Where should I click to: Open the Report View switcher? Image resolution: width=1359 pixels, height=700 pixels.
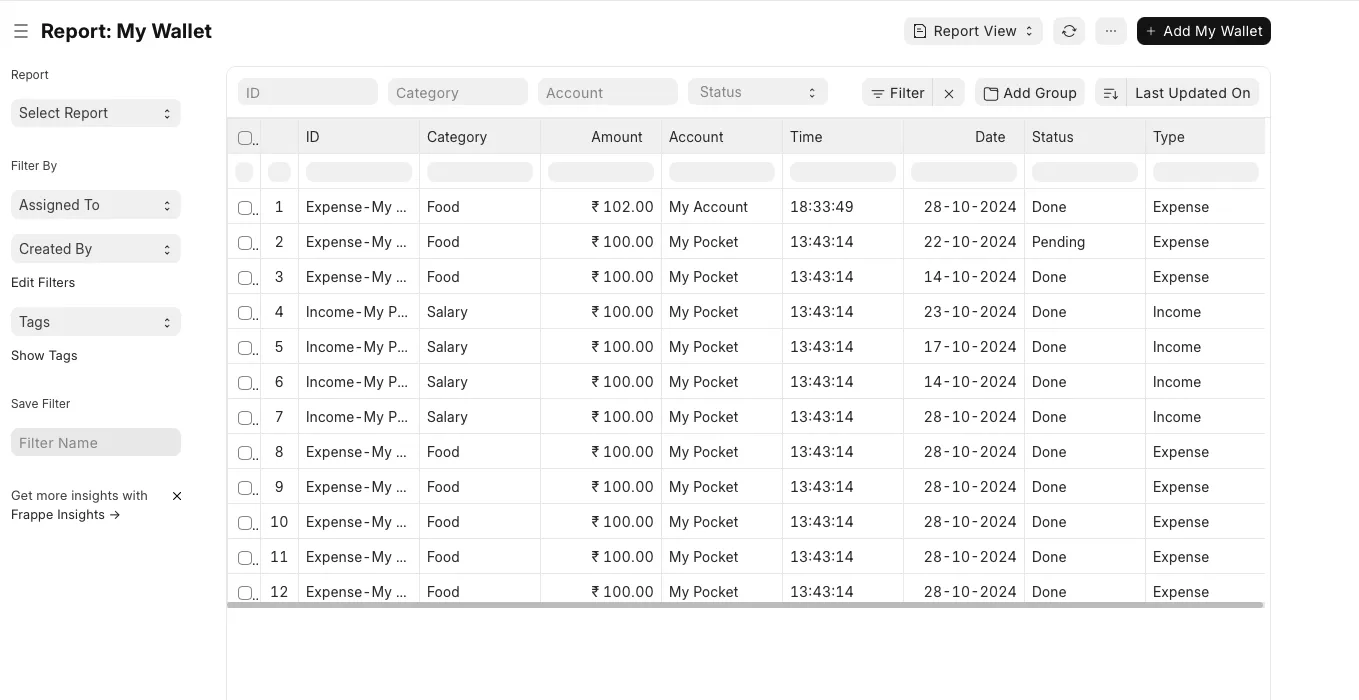[x=973, y=31]
